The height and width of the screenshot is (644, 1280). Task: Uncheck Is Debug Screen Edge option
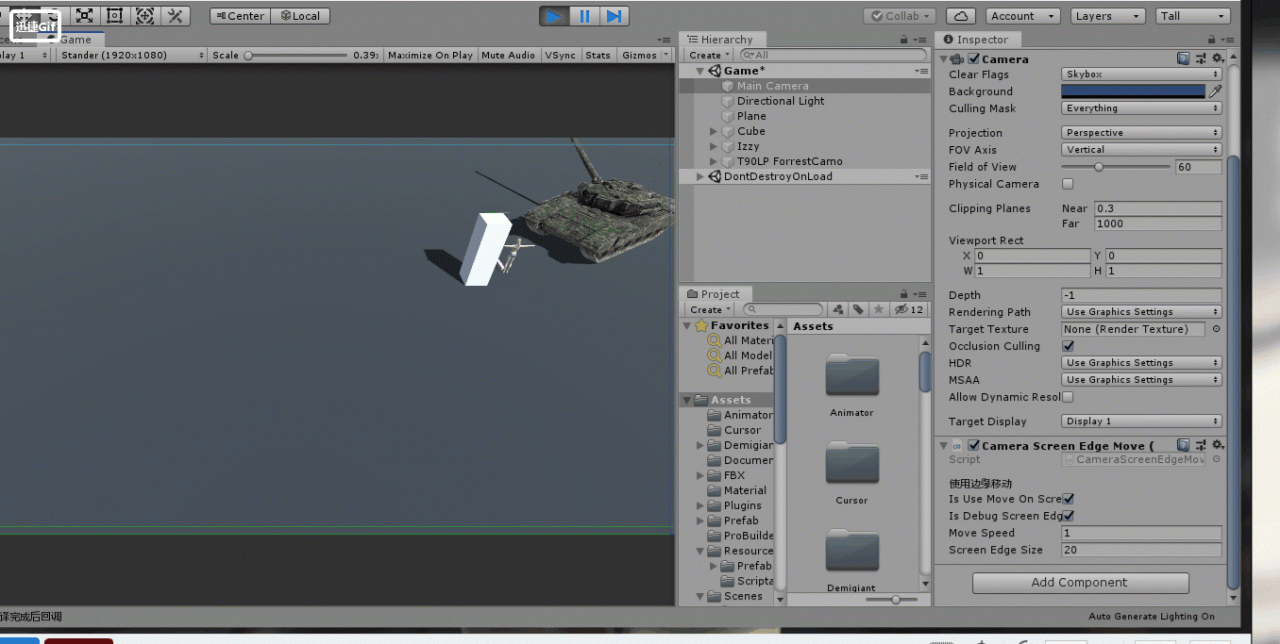point(1068,516)
